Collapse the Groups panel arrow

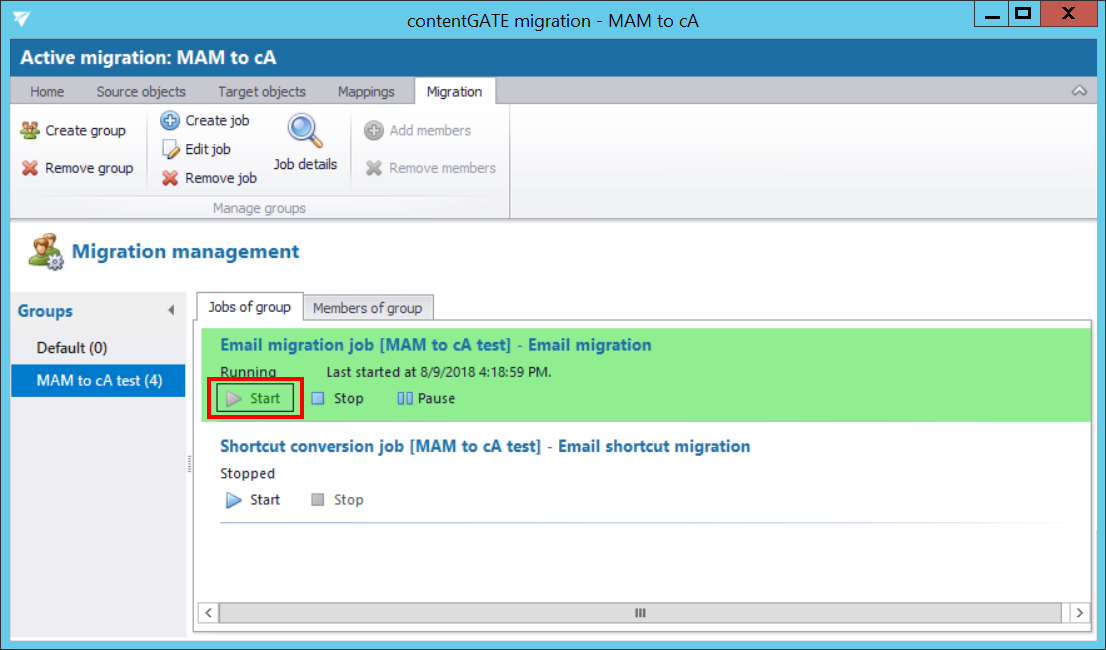tap(171, 310)
